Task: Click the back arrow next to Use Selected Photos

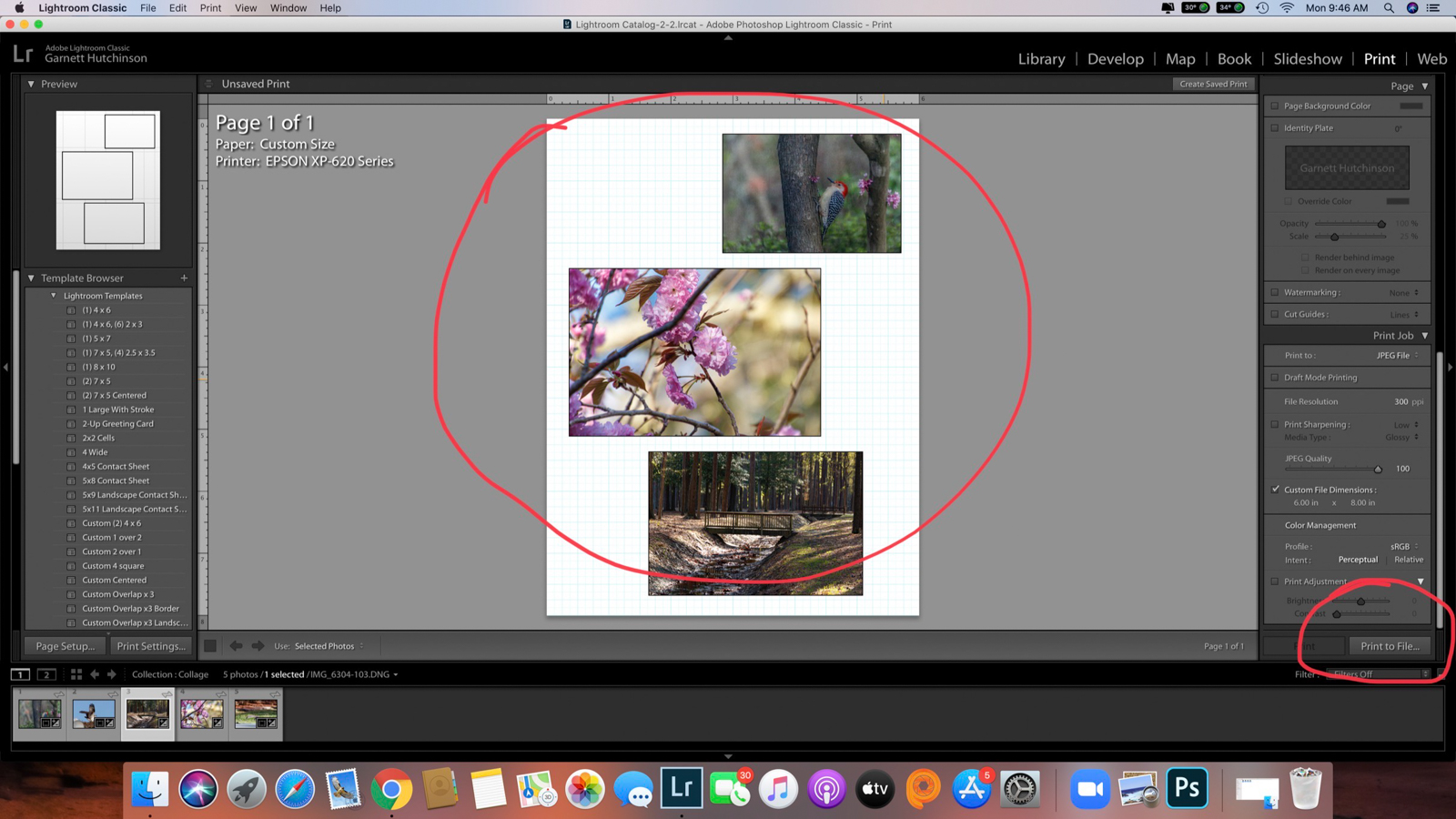Action: click(x=236, y=646)
